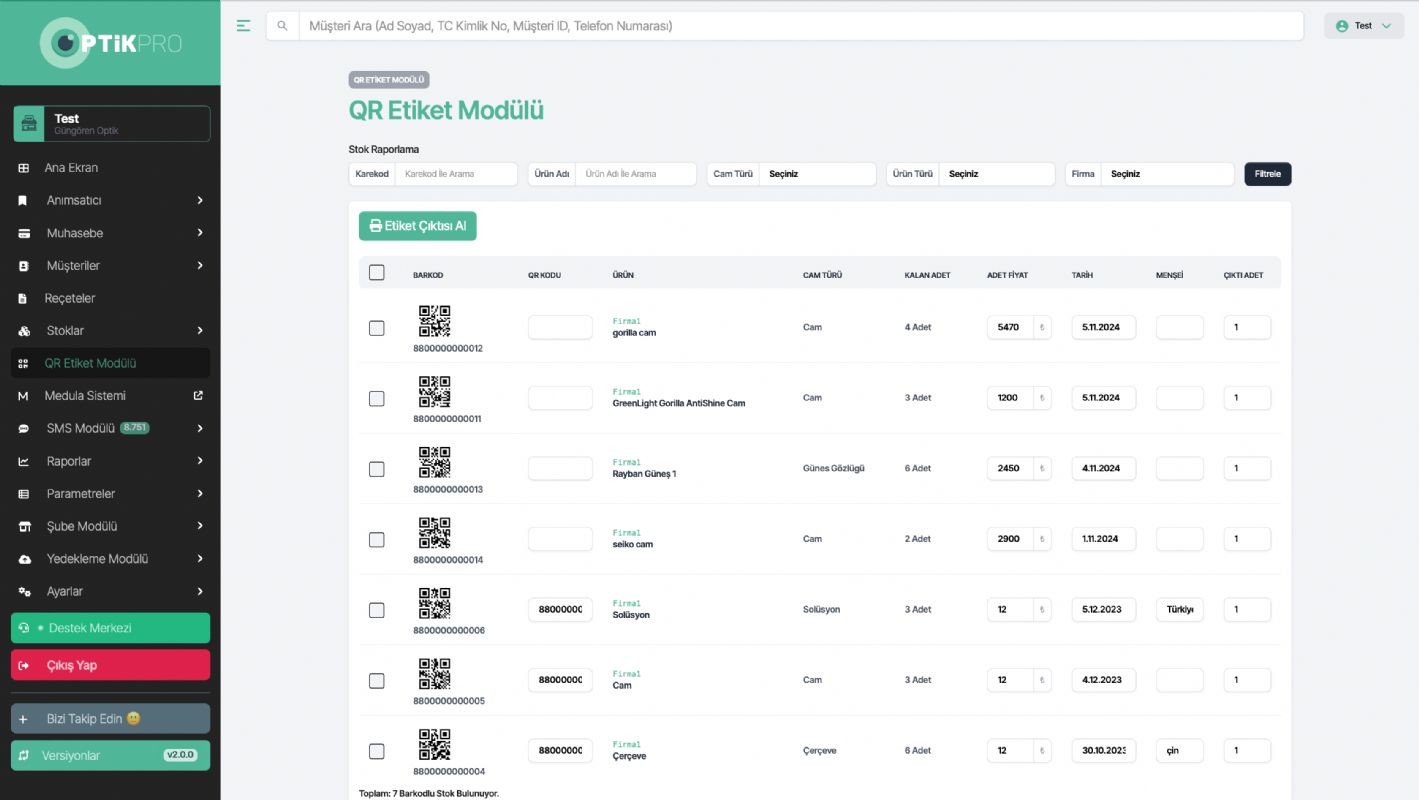Check the Solüsyon row checkbox

point(376,610)
